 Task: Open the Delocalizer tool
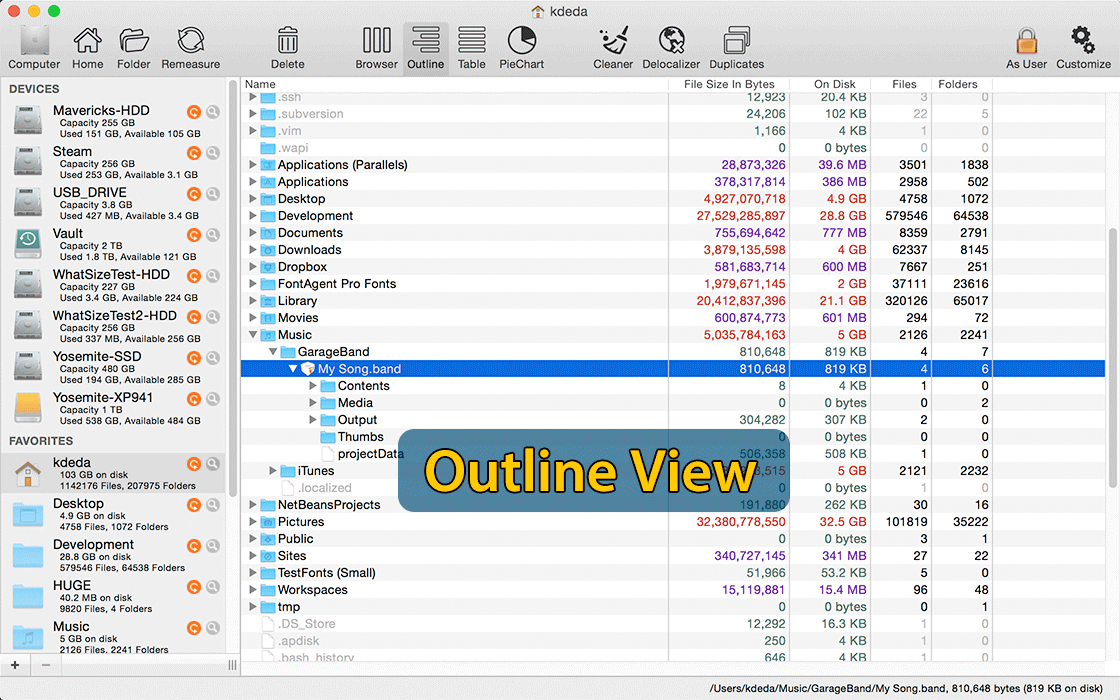[670, 45]
